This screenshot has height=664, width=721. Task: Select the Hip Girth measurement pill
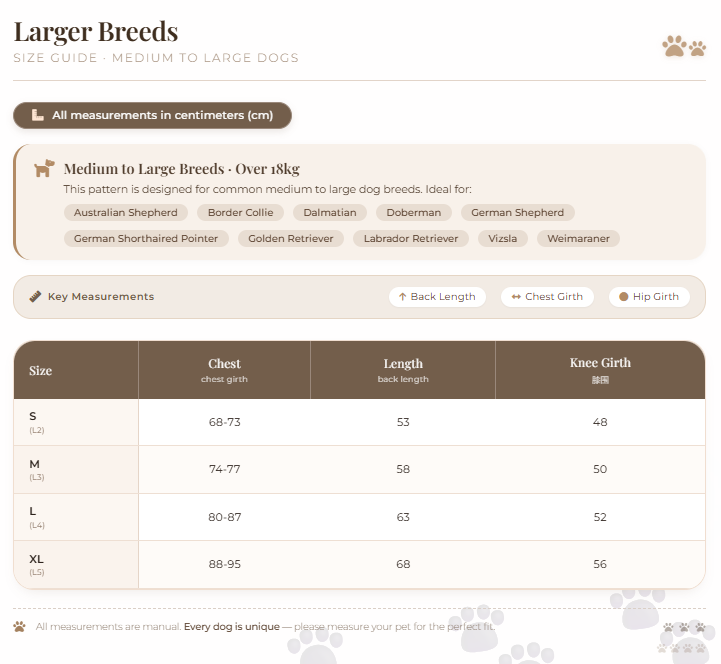[649, 297]
